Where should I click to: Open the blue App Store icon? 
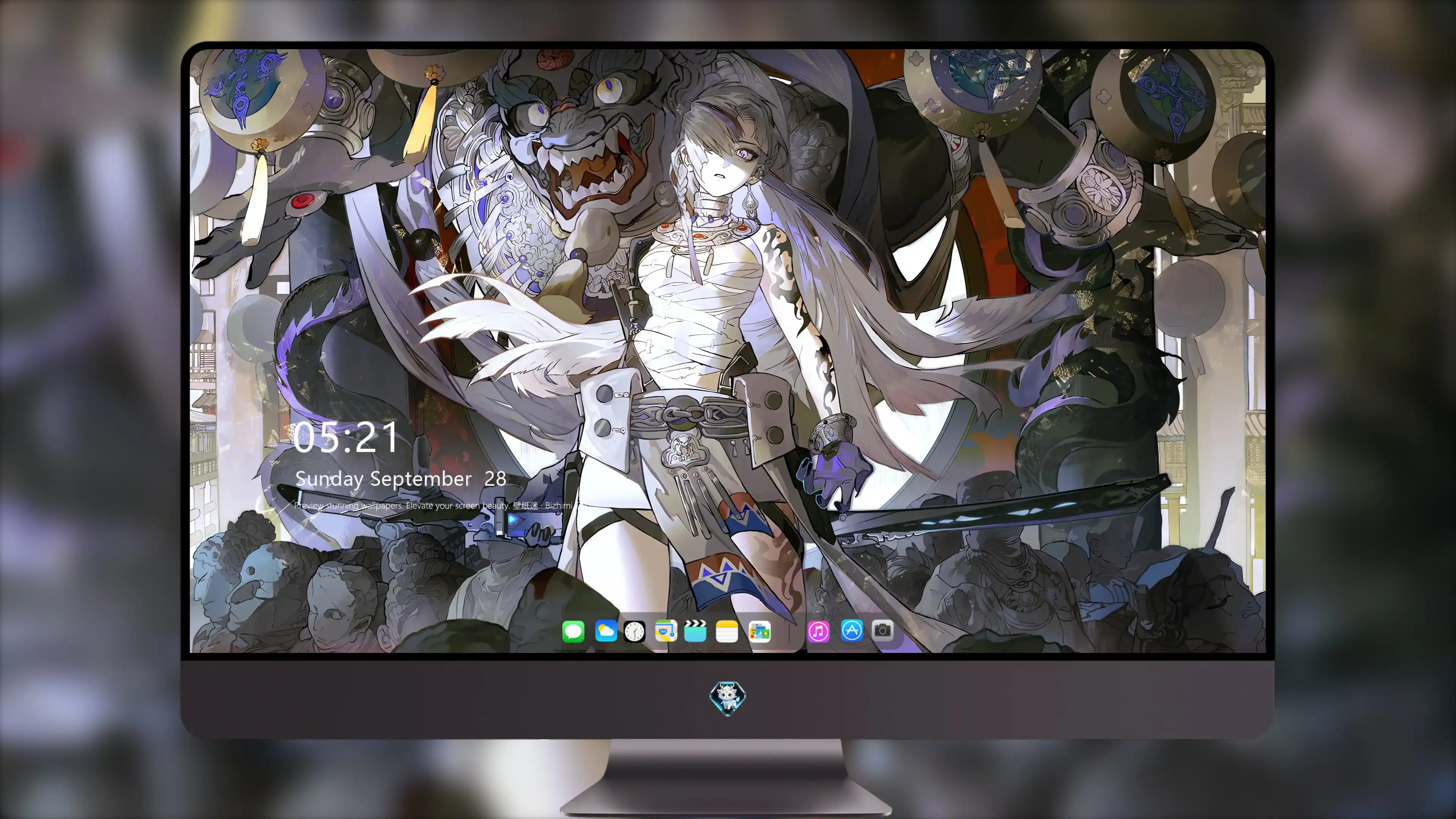coord(852,630)
